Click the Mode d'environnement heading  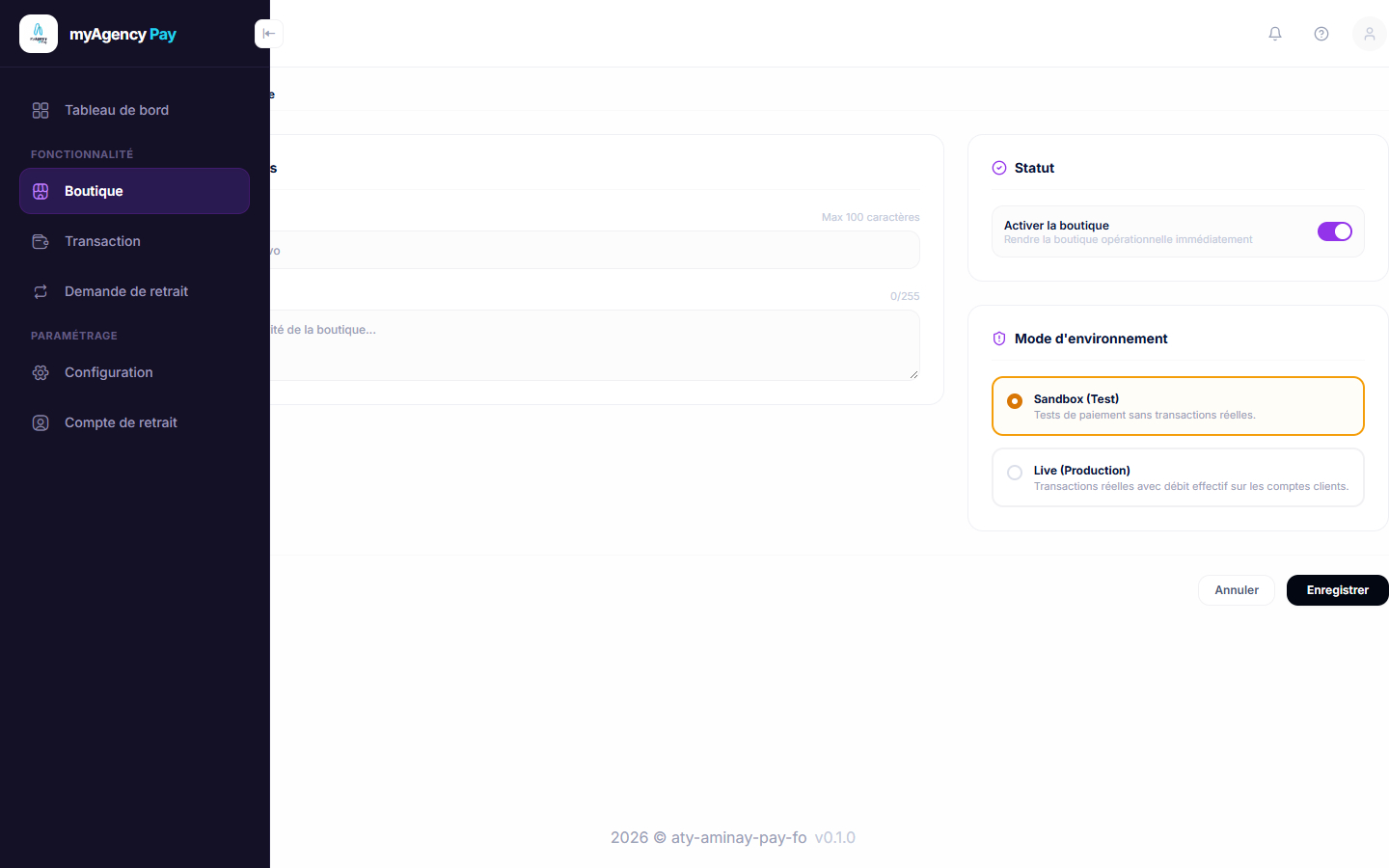point(1091,339)
